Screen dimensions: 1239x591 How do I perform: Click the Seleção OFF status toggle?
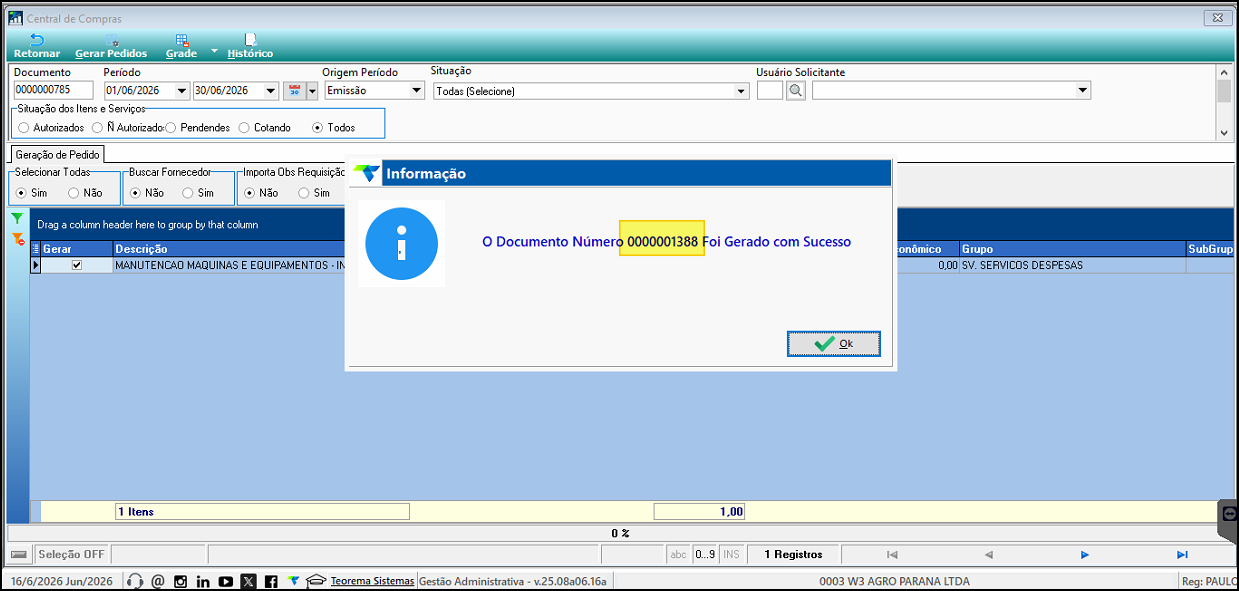[x=71, y=554]
